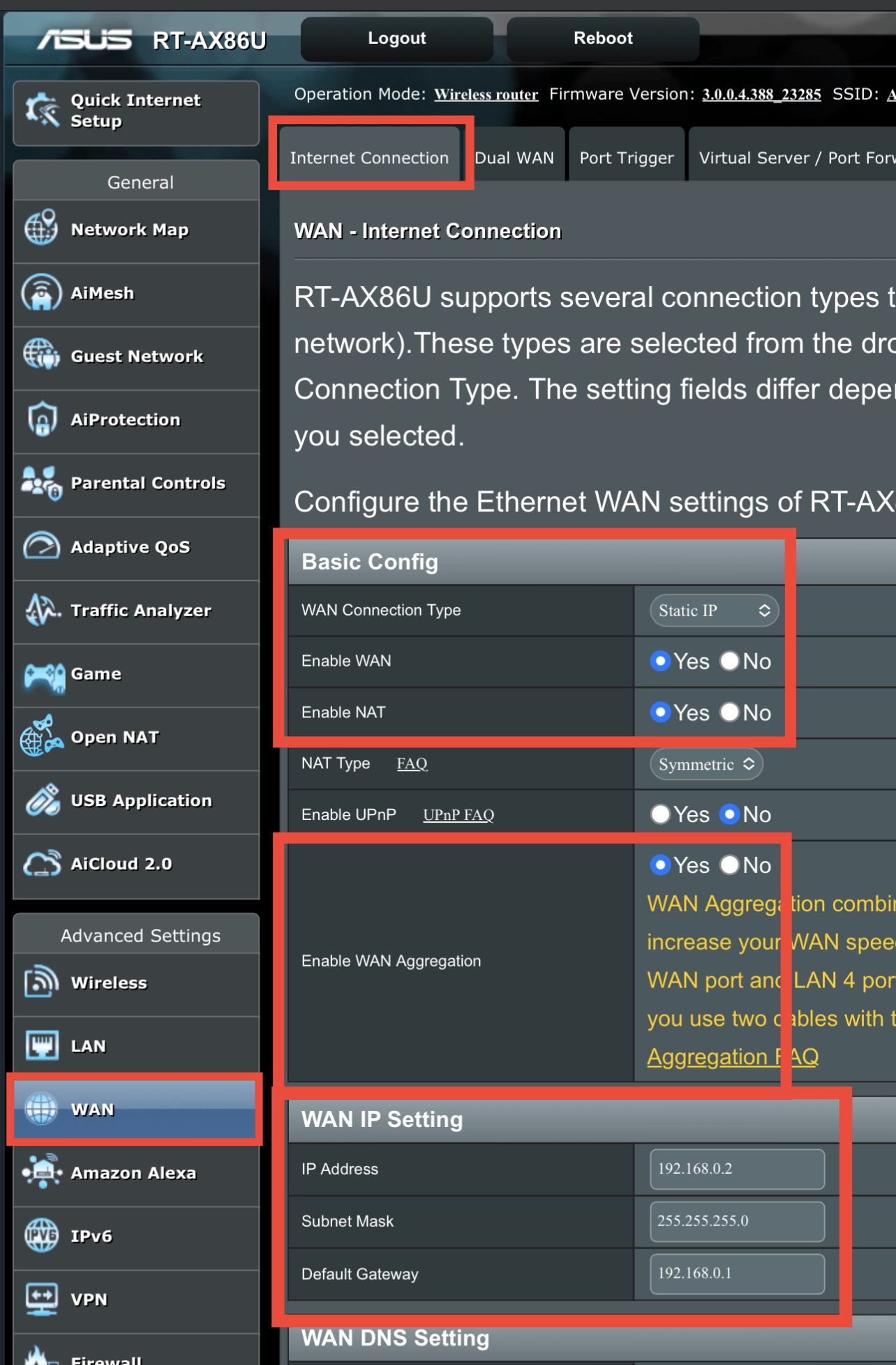Set Enable WAN to No

[x=729, y=661]
